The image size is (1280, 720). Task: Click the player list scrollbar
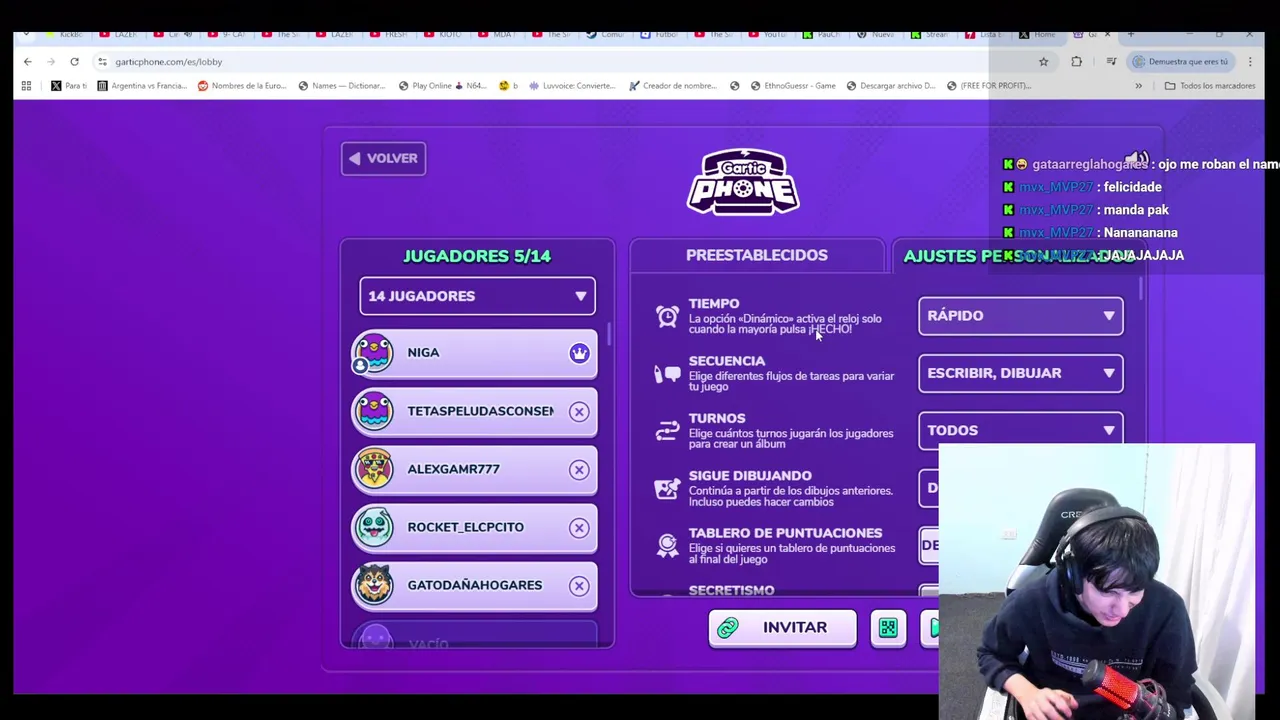pyautogui.click(x=609, y=334)
